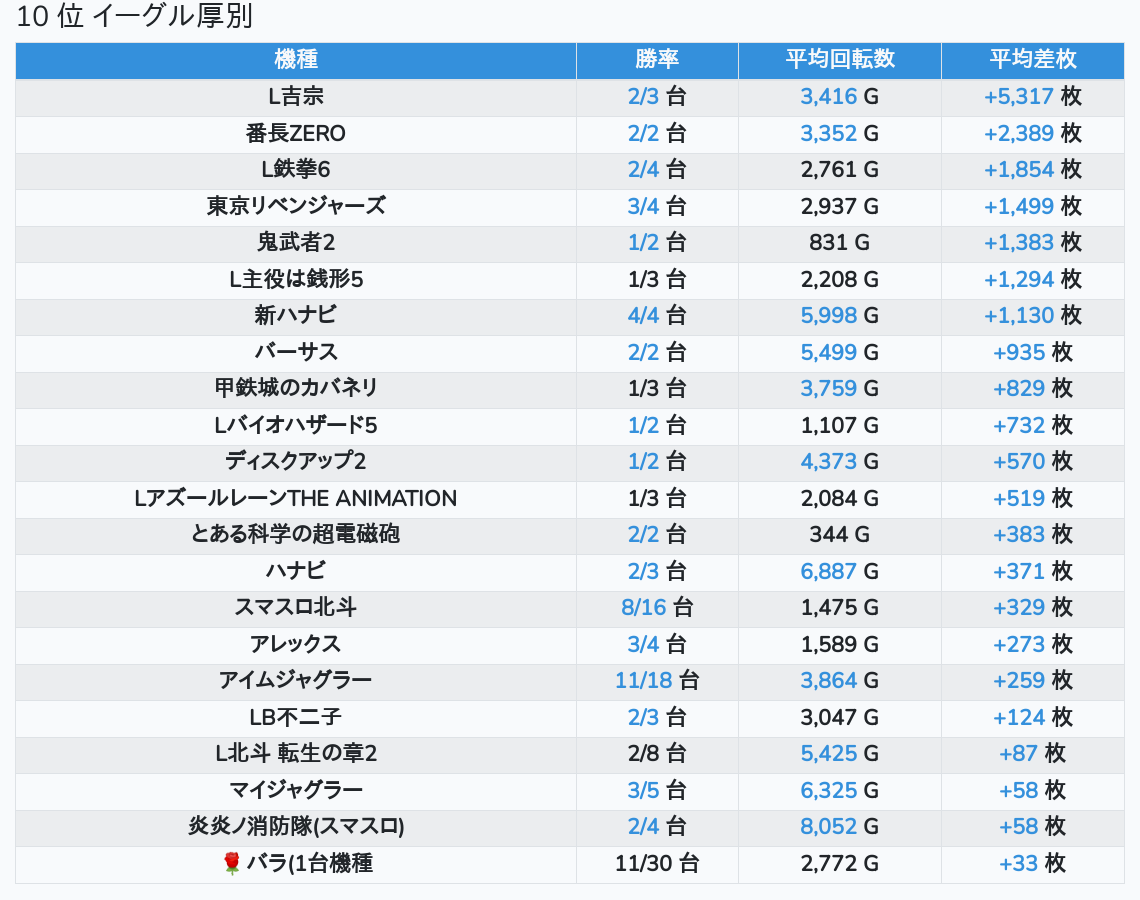Viewport: 1140px width, 900px height.
Task: Click the +2,389 枚 difference value
Action: [1032, 133]
